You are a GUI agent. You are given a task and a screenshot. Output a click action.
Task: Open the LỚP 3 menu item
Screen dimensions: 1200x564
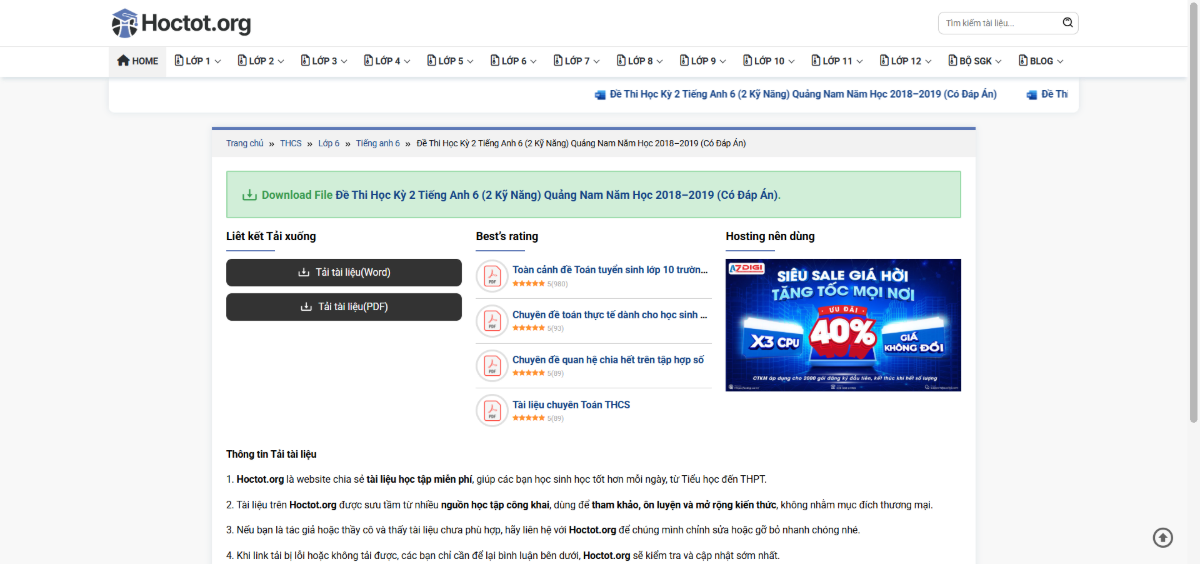pyautogui.click(x=324, y=61)
